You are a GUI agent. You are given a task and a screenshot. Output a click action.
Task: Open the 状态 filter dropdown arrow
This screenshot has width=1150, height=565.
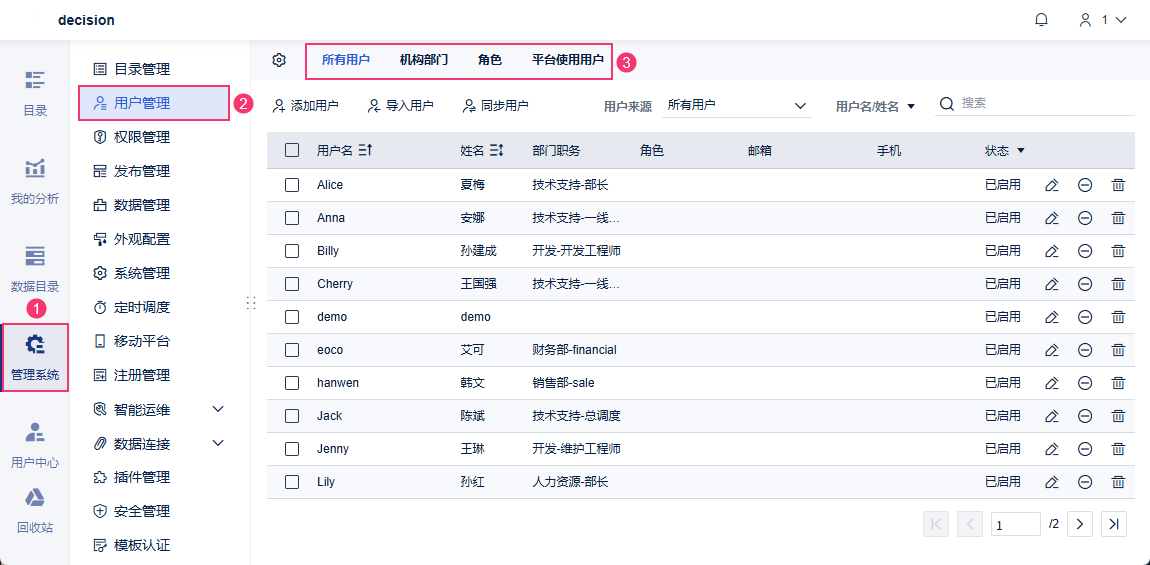1021,151
